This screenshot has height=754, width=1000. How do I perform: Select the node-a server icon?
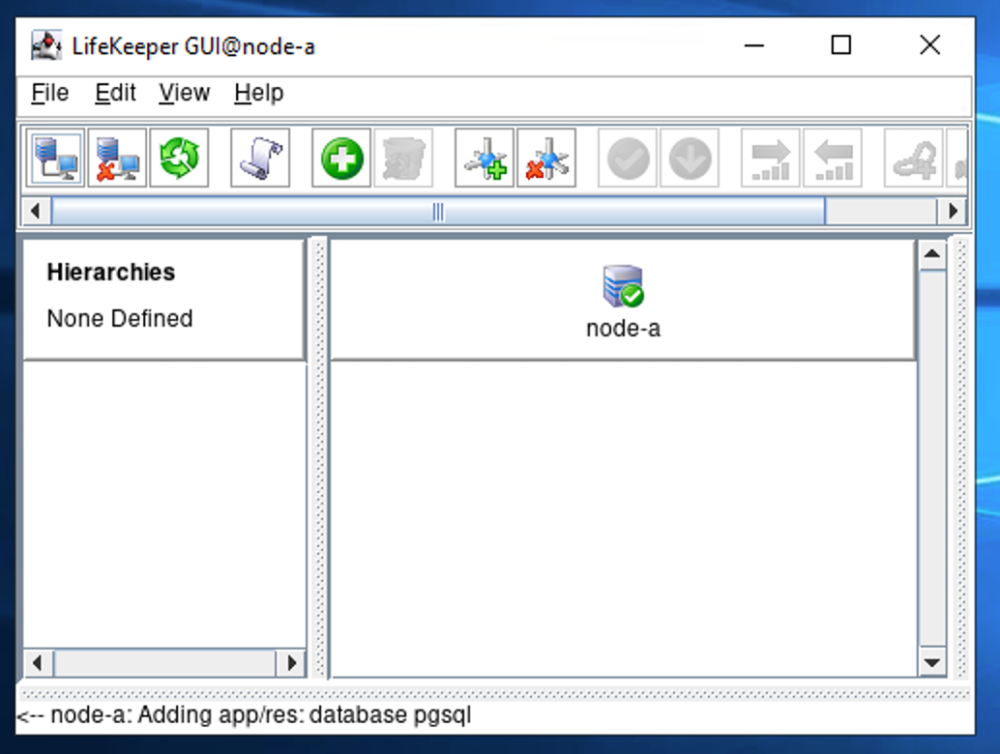pos(622,286)
